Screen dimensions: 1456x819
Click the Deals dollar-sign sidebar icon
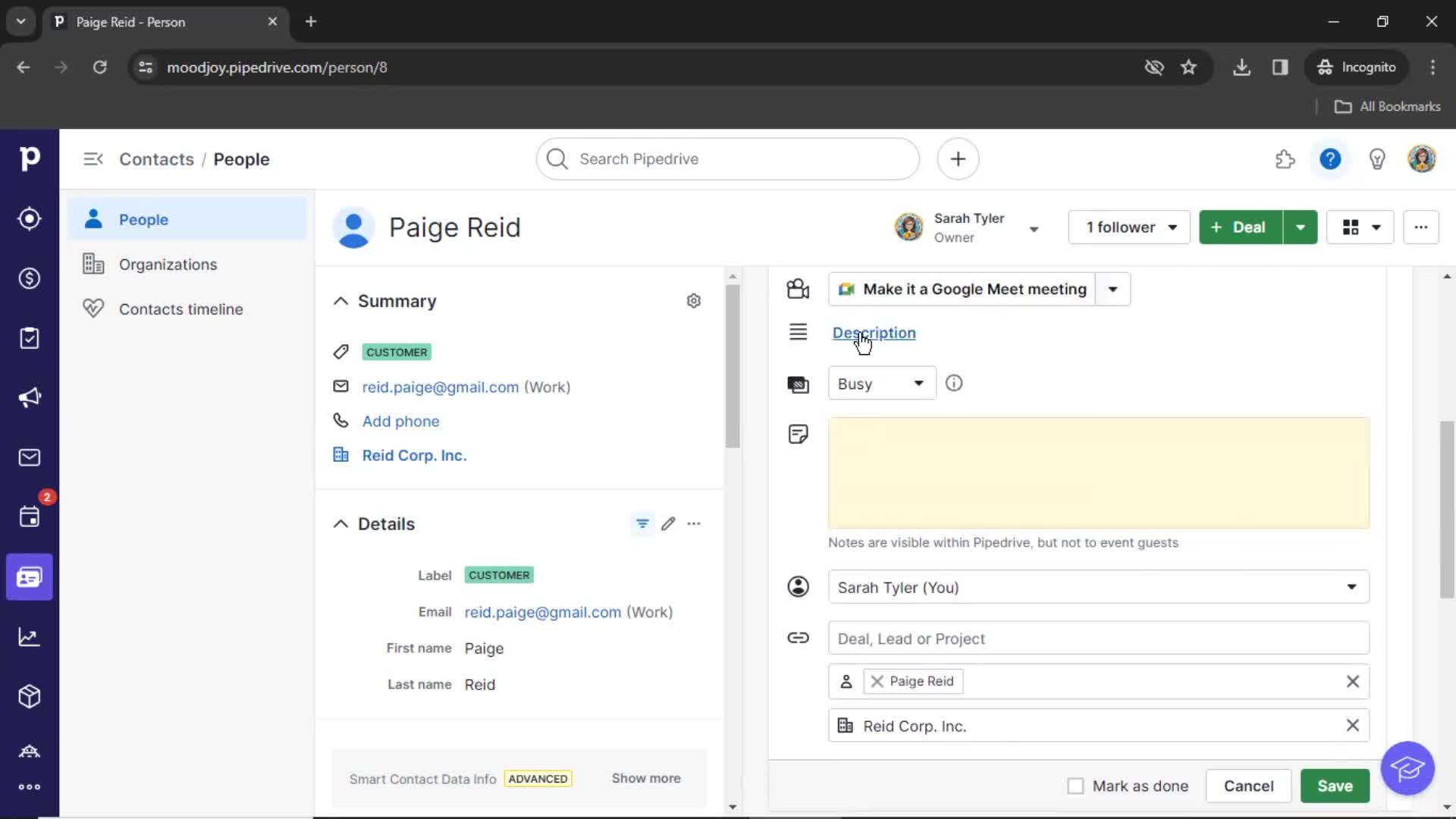29,278
